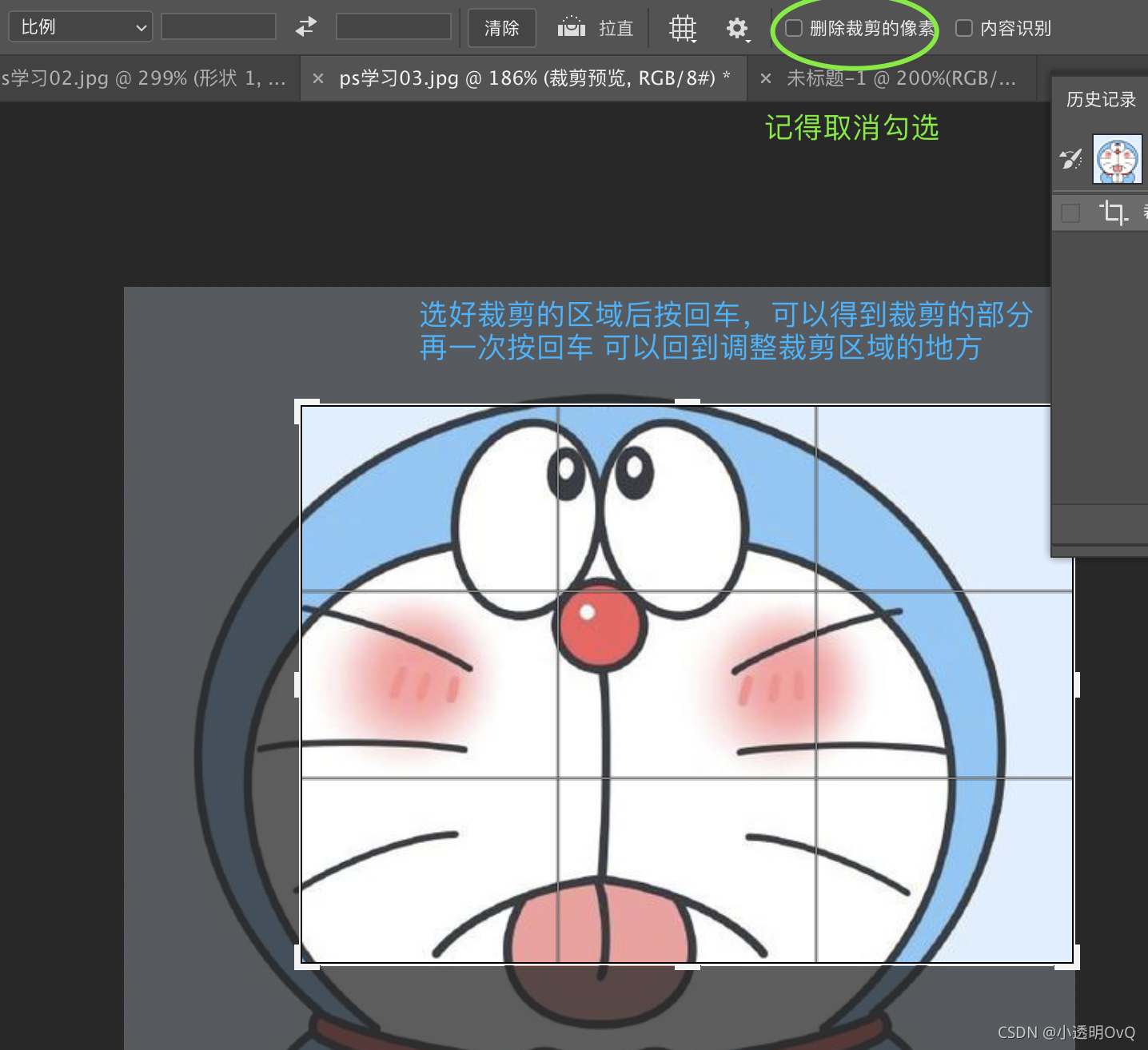The image size is (1148, 1050).
Task: Close the ps学习03.jpg tab
Action: pyautogui.click(x=318, y=78)
